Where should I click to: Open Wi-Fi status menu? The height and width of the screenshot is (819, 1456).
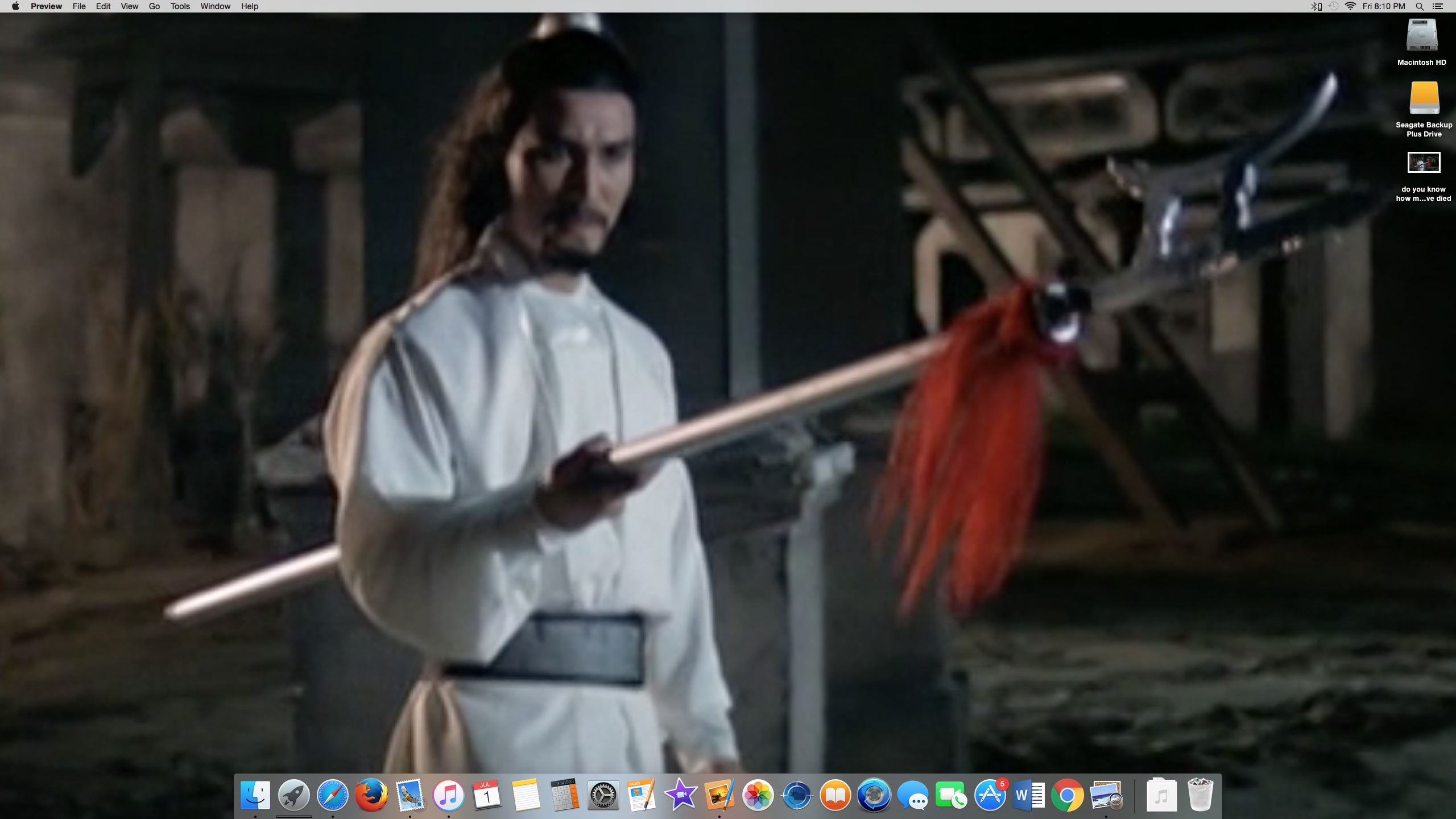tap(1350, 6)
